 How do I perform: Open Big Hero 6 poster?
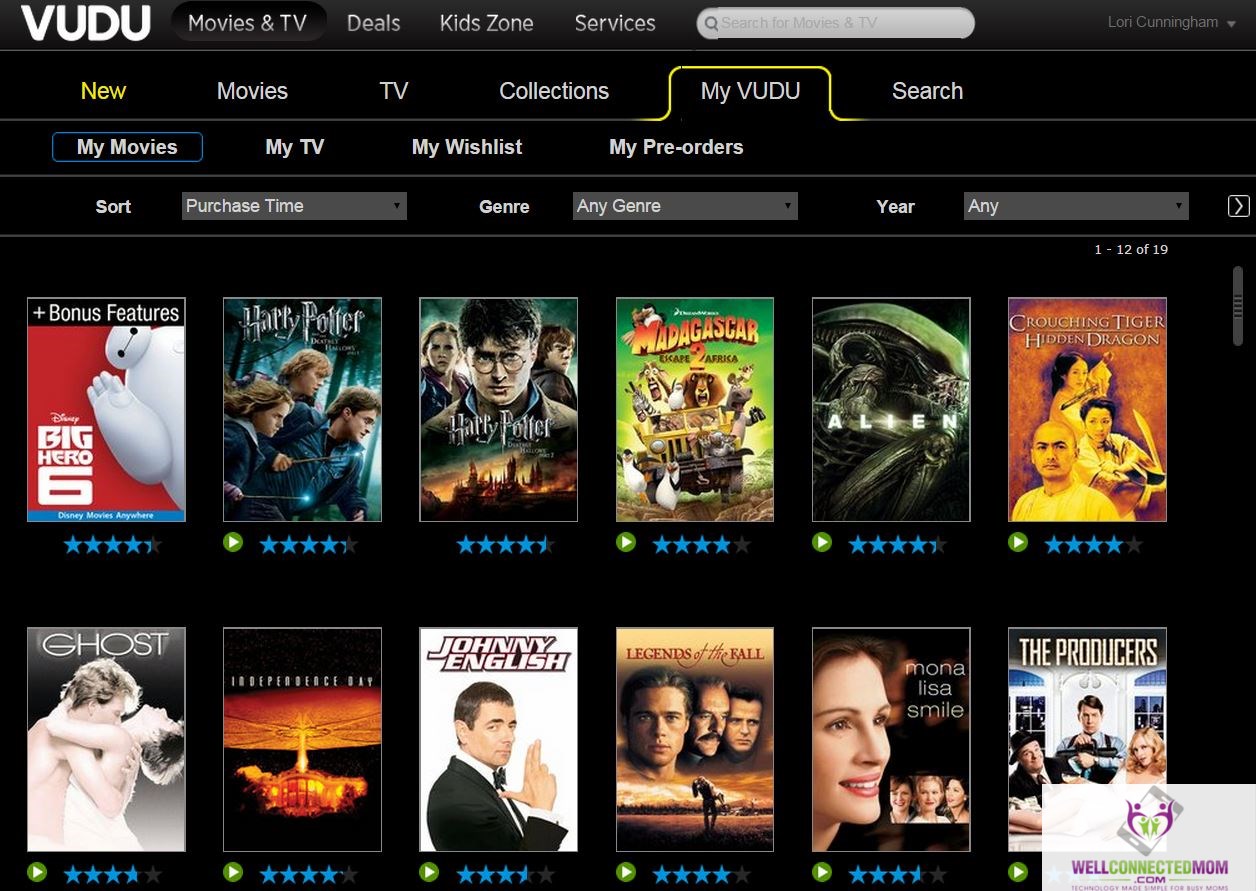tap(106, 410)
